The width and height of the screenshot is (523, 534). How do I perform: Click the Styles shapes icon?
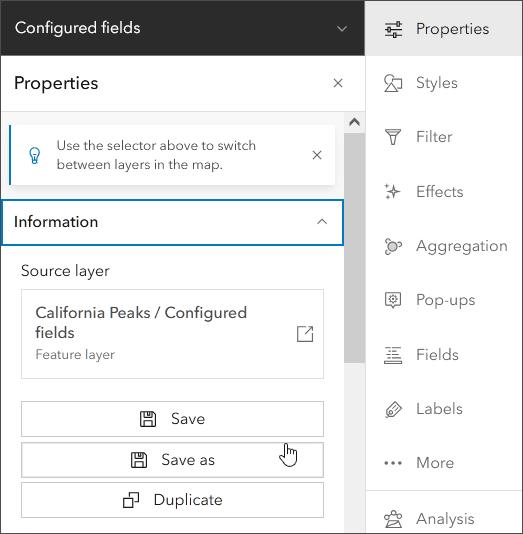393,83
